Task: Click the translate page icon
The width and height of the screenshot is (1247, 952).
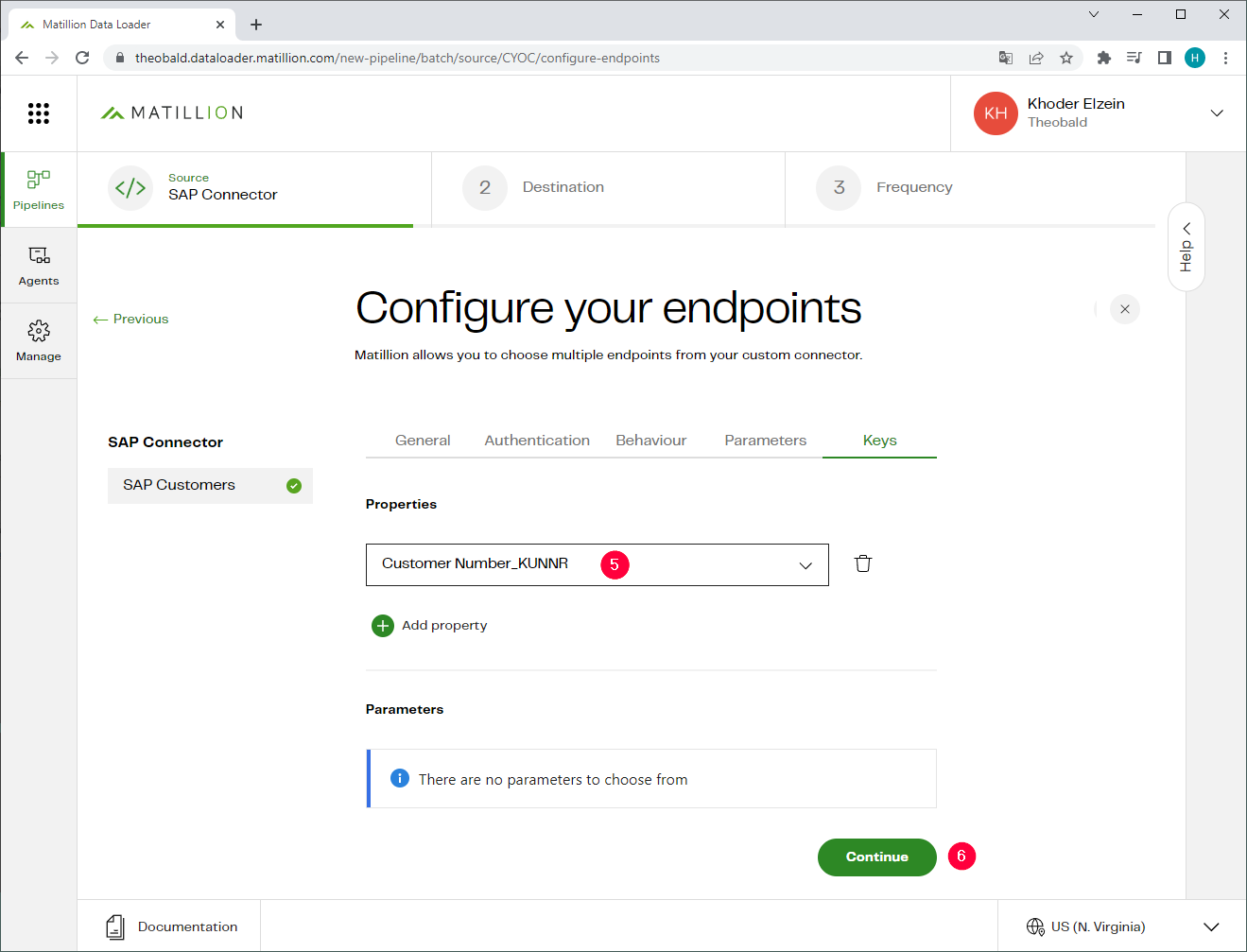Action: click(1006, 58)
